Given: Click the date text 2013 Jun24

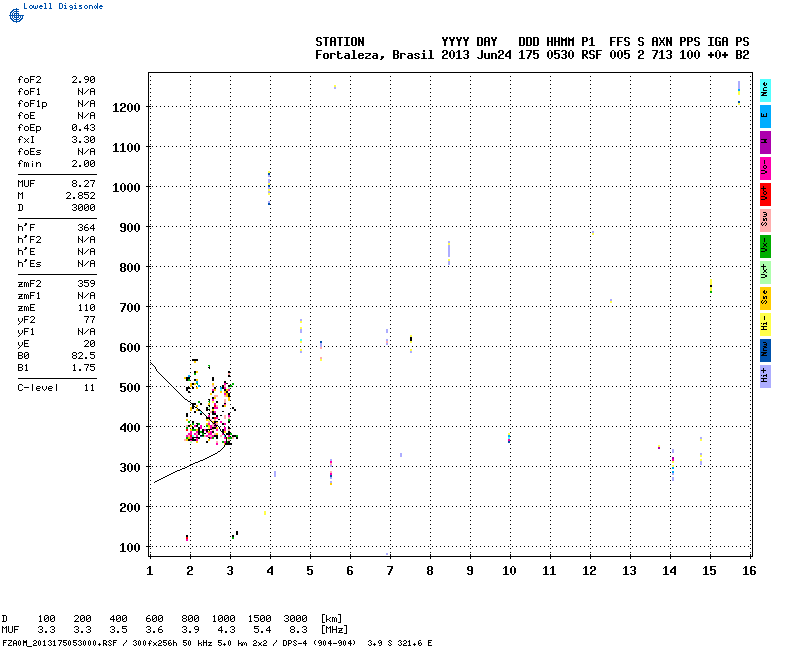Looking at the screenshot, I should click(476, 55).
